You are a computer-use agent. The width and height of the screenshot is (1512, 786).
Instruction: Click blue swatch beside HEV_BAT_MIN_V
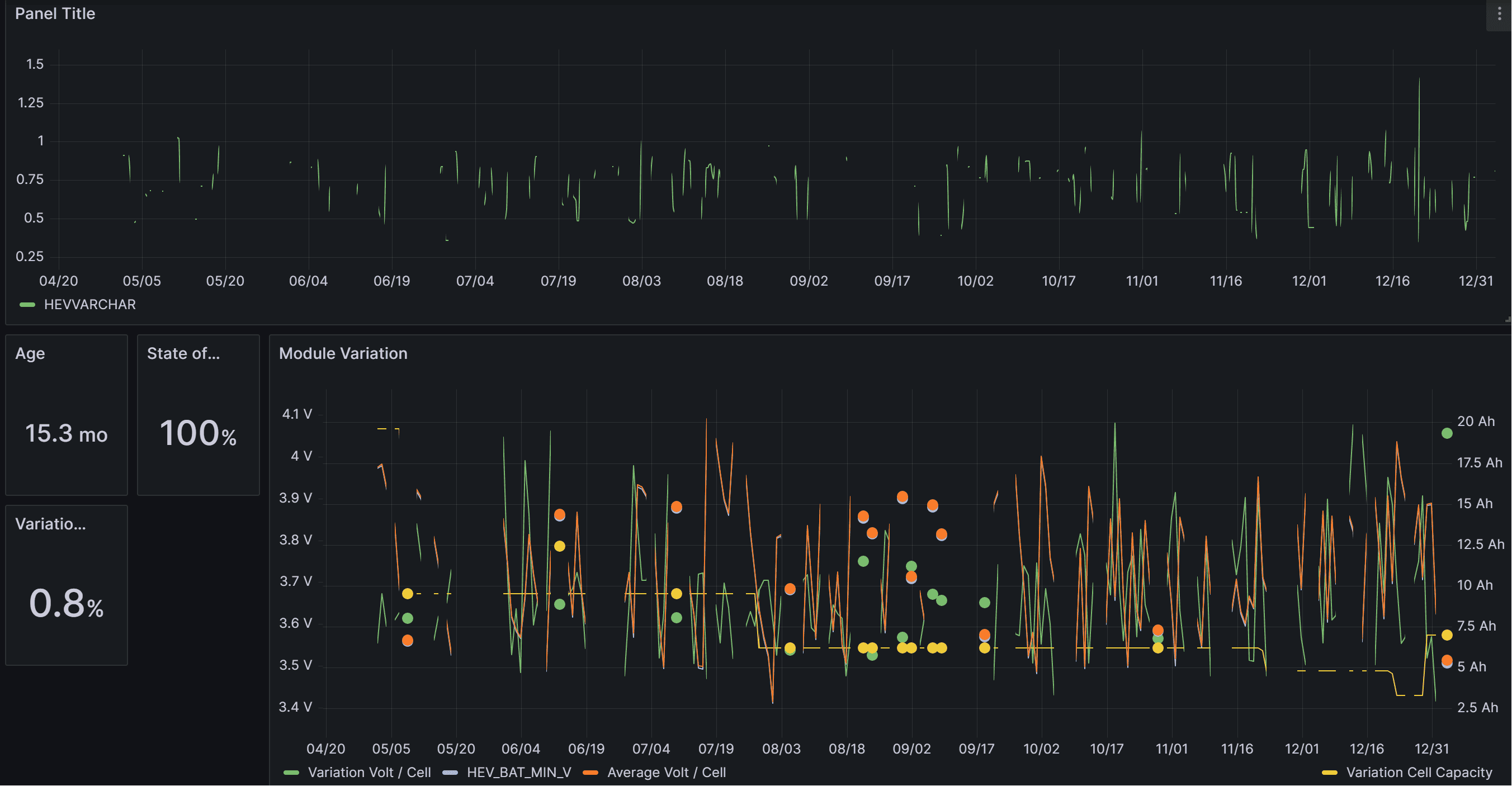tap(450, 773)
